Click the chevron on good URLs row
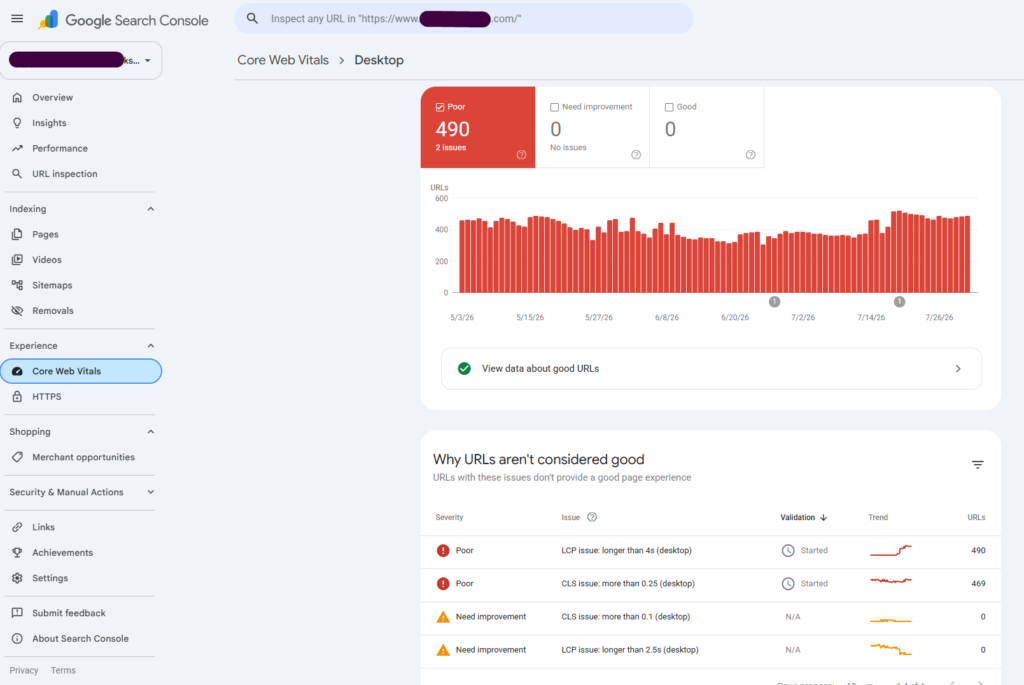 tap(958, 368)
